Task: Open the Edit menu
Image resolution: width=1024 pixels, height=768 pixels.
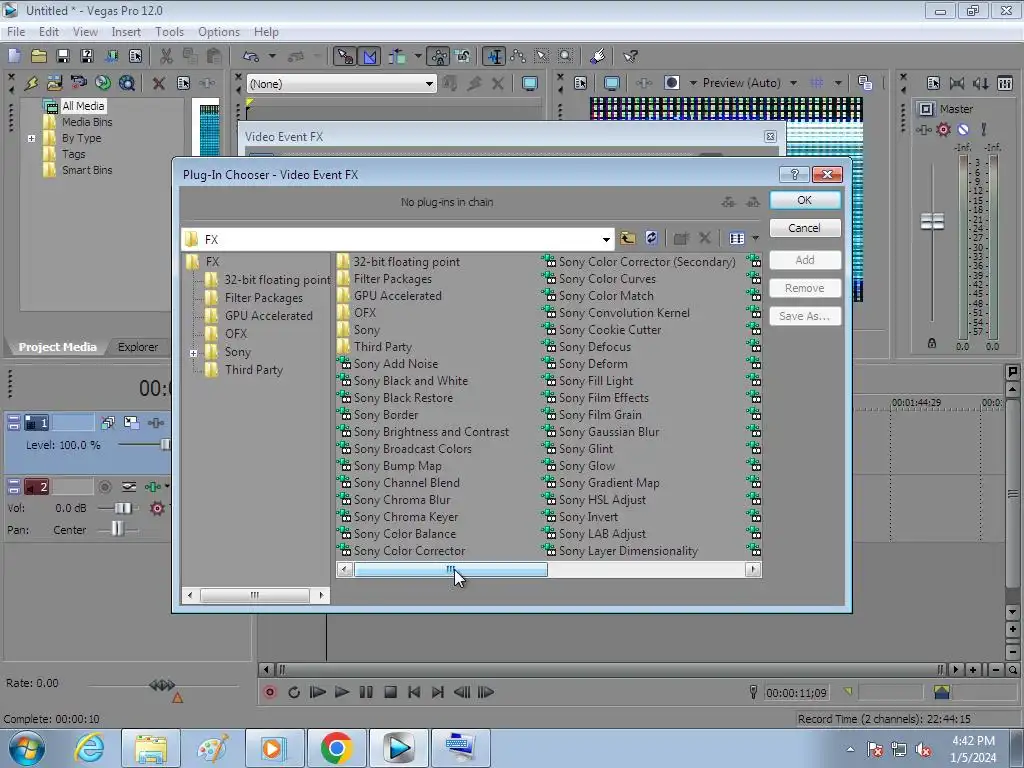Action: pyautogui.click(x=48, y=31)
